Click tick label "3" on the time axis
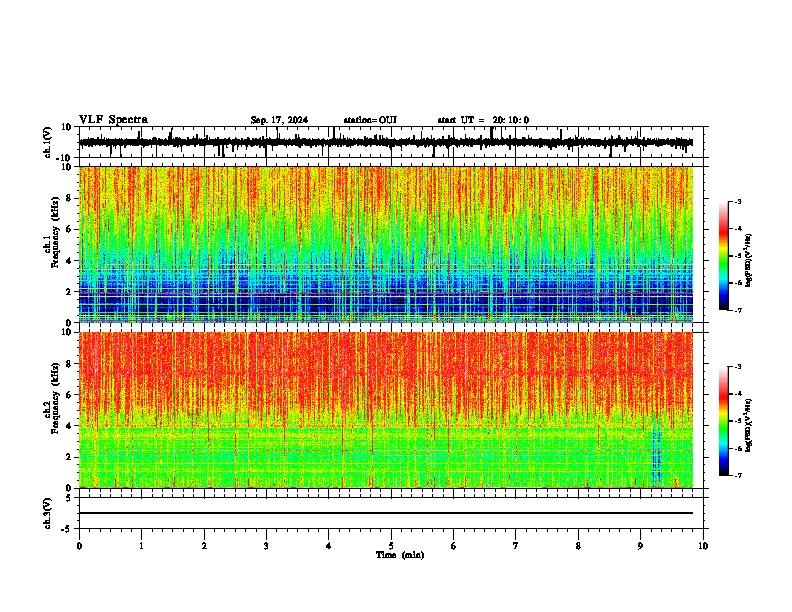 pyautogui.click(x=266, y=546)
